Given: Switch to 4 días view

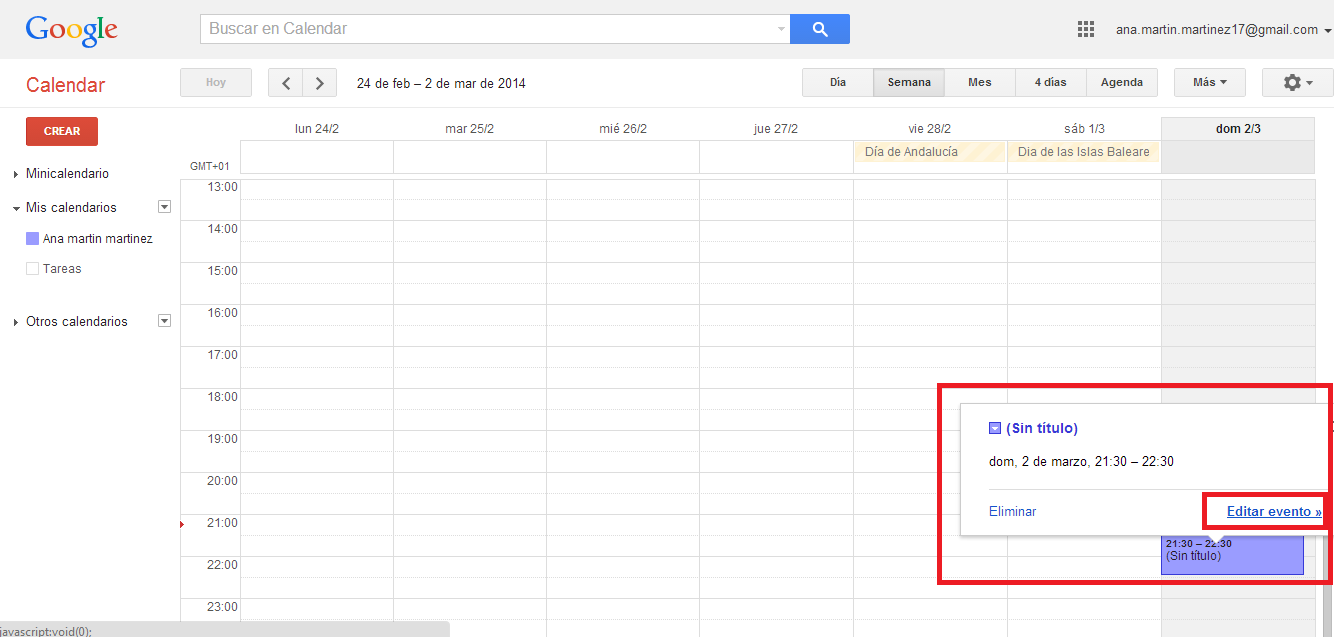Looking at the screenshot, I should click(x=1051, y=82).
